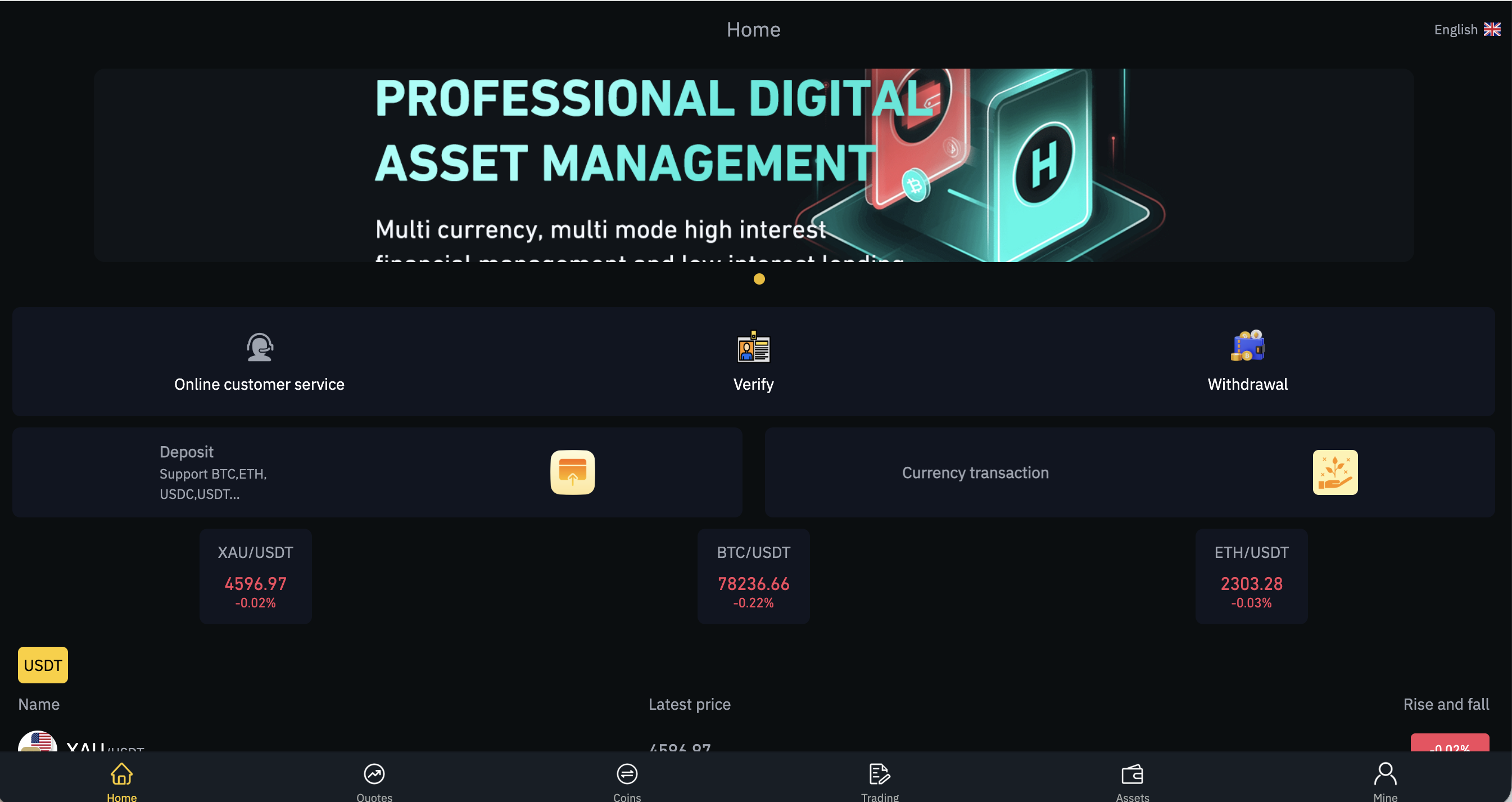The height and width of the screenshot is (802, 1512).
Task: Open the ETH/USDT price card
Action: 1251,576
